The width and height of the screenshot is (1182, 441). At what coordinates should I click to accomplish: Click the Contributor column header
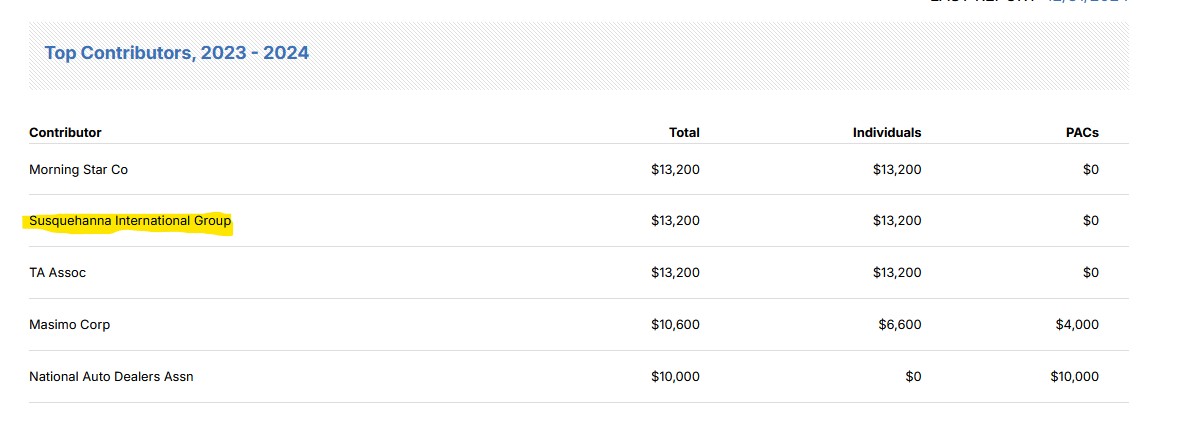(x=65, y=132)
